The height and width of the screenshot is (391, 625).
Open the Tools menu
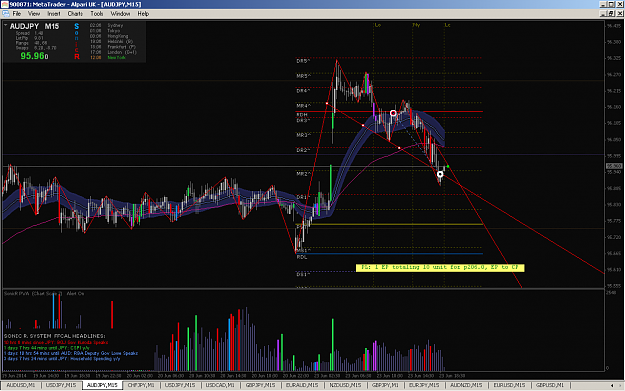[96, 14]
